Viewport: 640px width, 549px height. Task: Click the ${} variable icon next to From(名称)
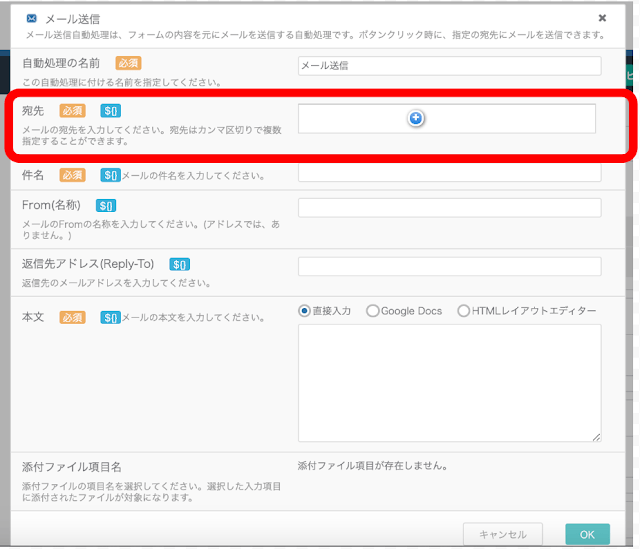[106, 205]
